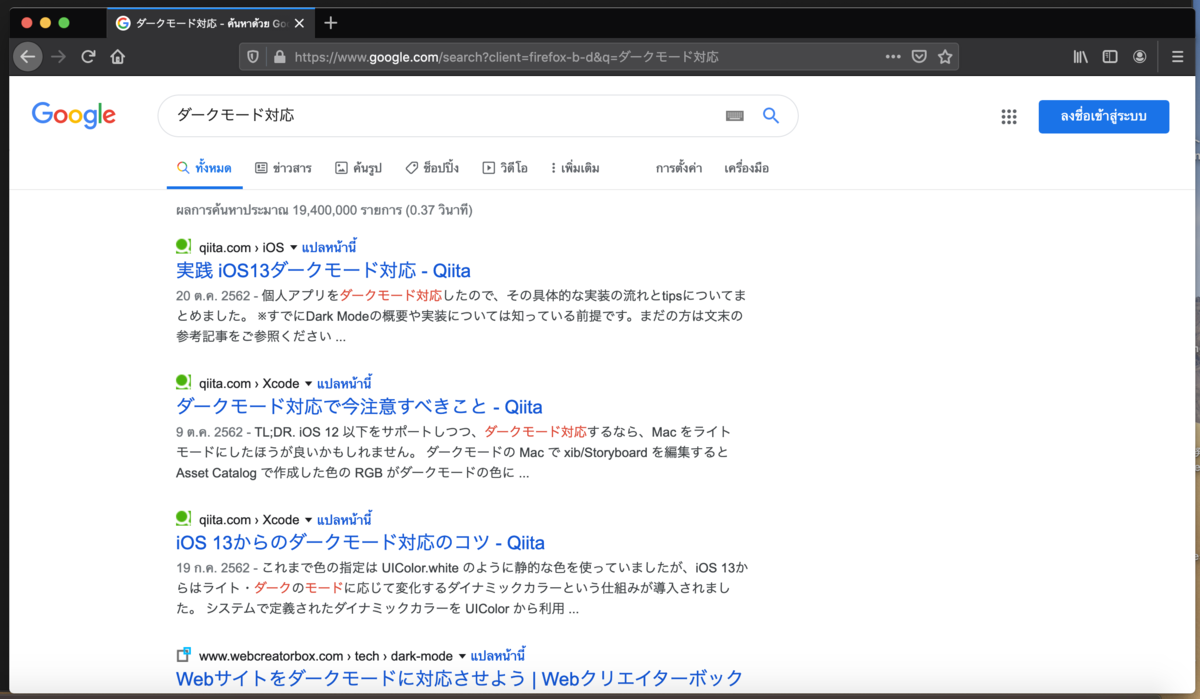This screenshot has height=699, width=1200.
Task: Expand dropdown arrow next to webcreatorbox dark-mode
Action: pyautogui.click(x=463, y=656)
